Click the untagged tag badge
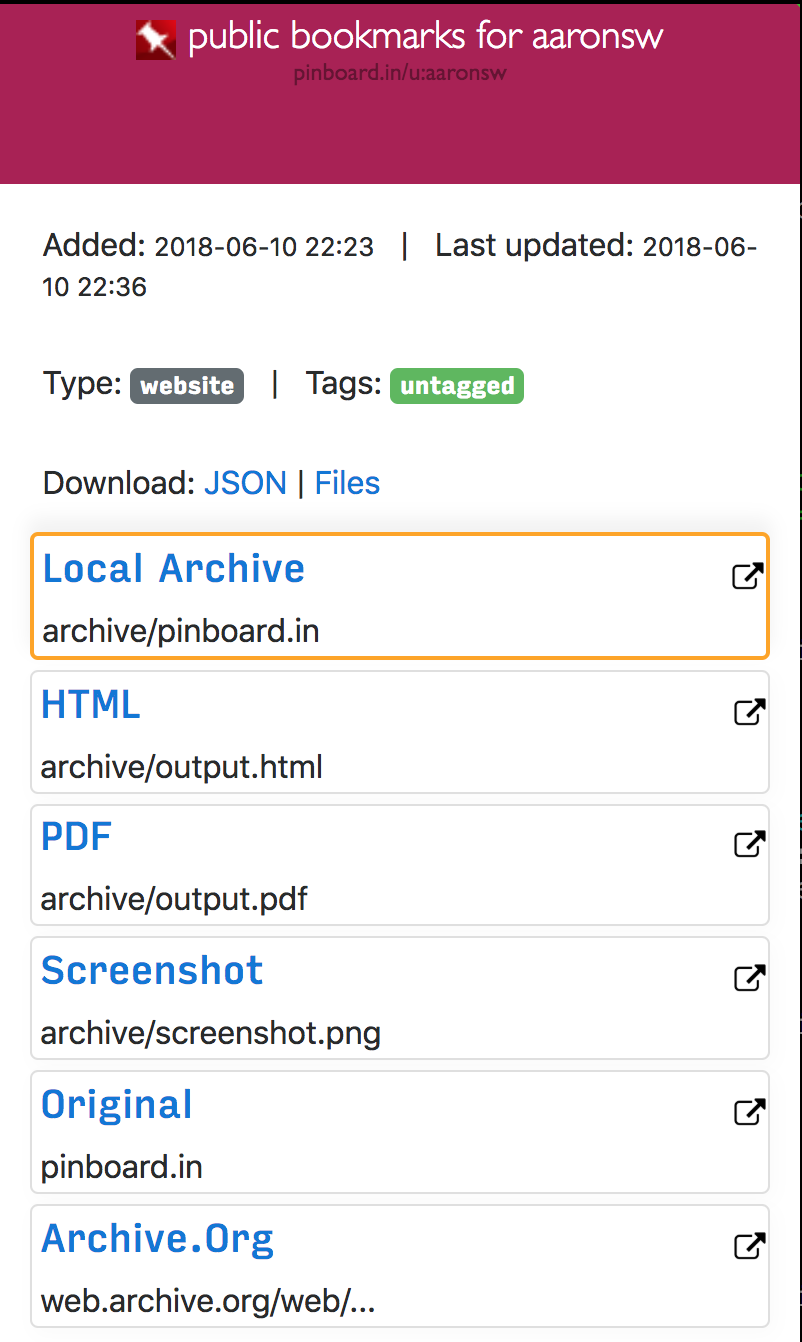This screenshot has height=1342, width=802. tap(457, 386)
